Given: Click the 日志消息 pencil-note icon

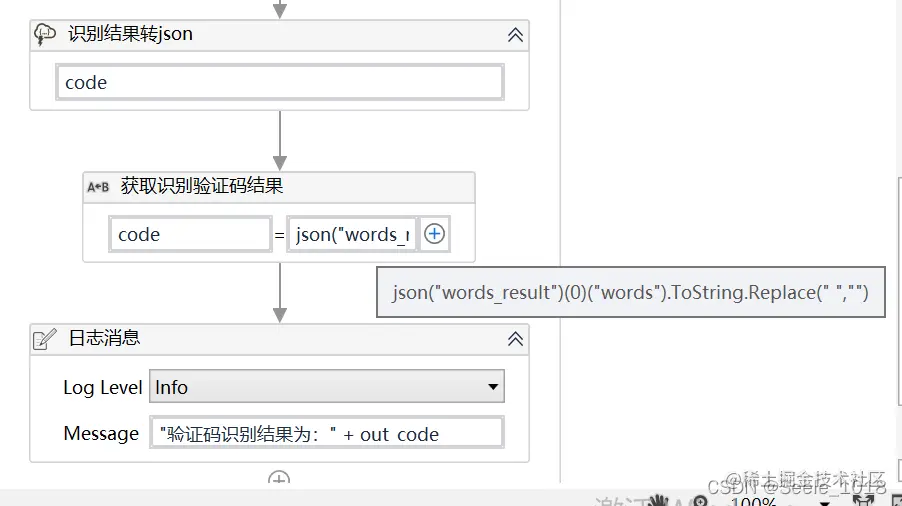Looking at the screenshot, I should (x=45, y=339).
